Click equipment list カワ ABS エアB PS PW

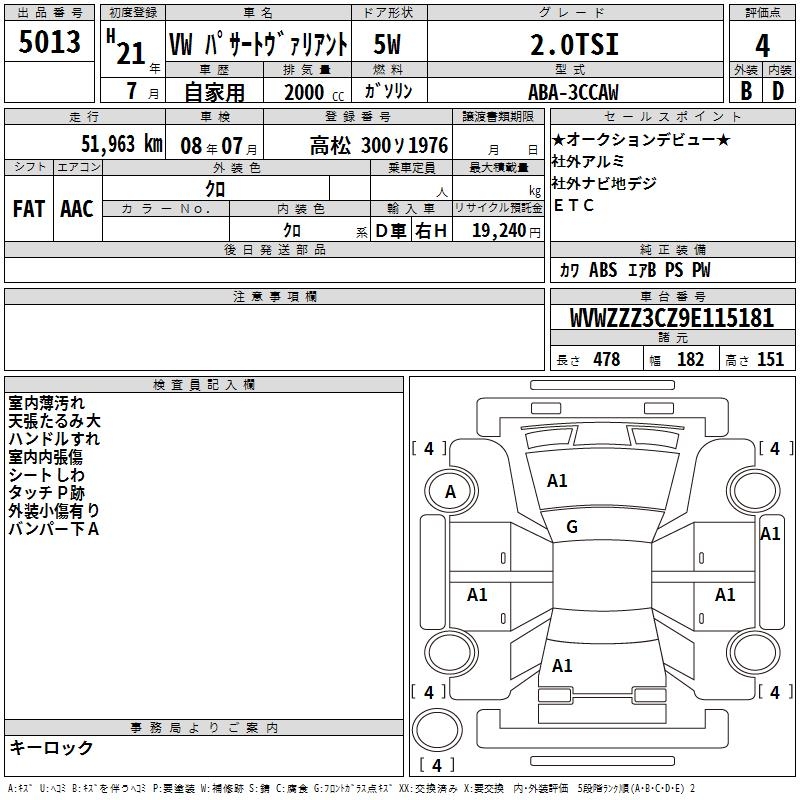tap(635, 270)
